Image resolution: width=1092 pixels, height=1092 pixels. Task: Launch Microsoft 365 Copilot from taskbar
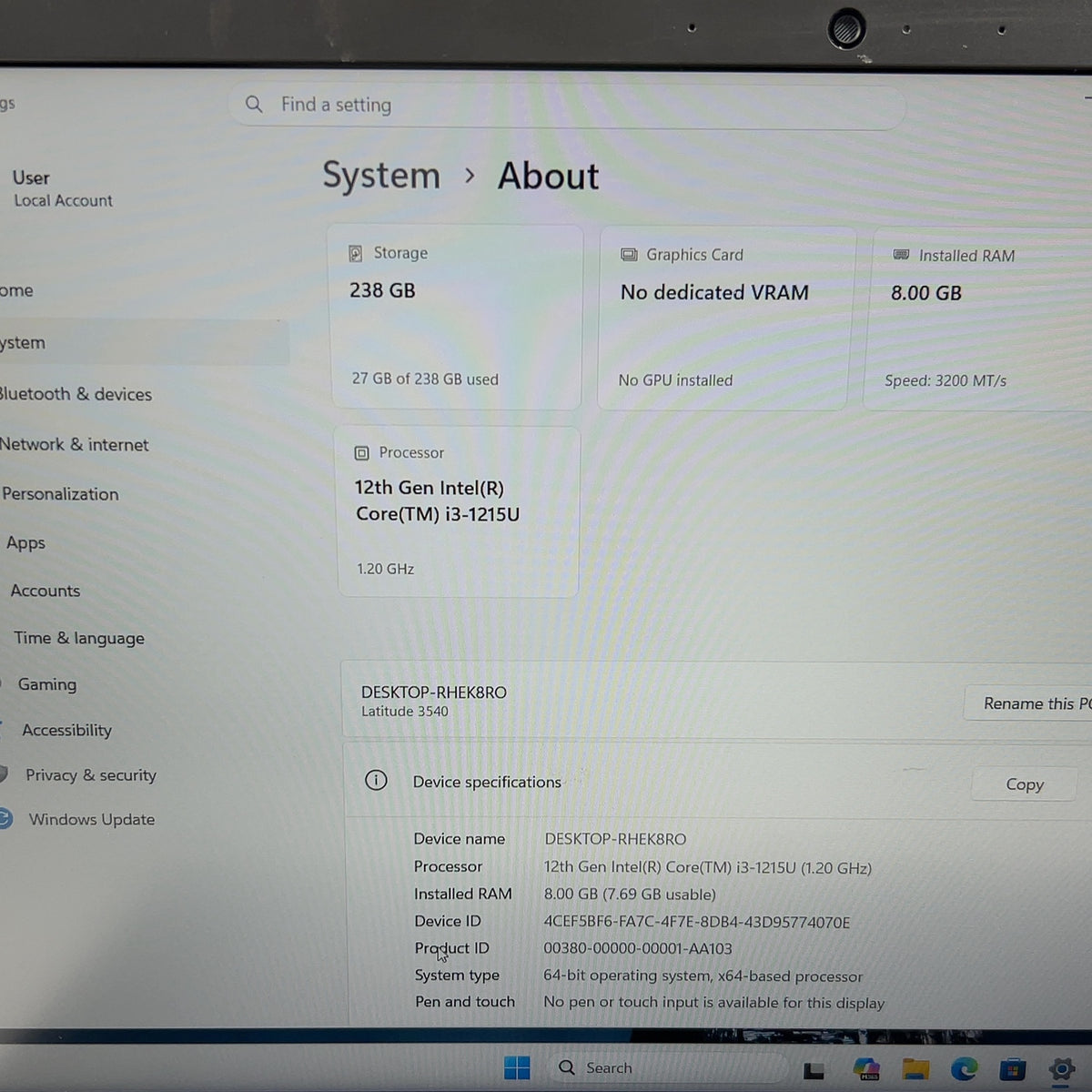tap(865, 1068)
